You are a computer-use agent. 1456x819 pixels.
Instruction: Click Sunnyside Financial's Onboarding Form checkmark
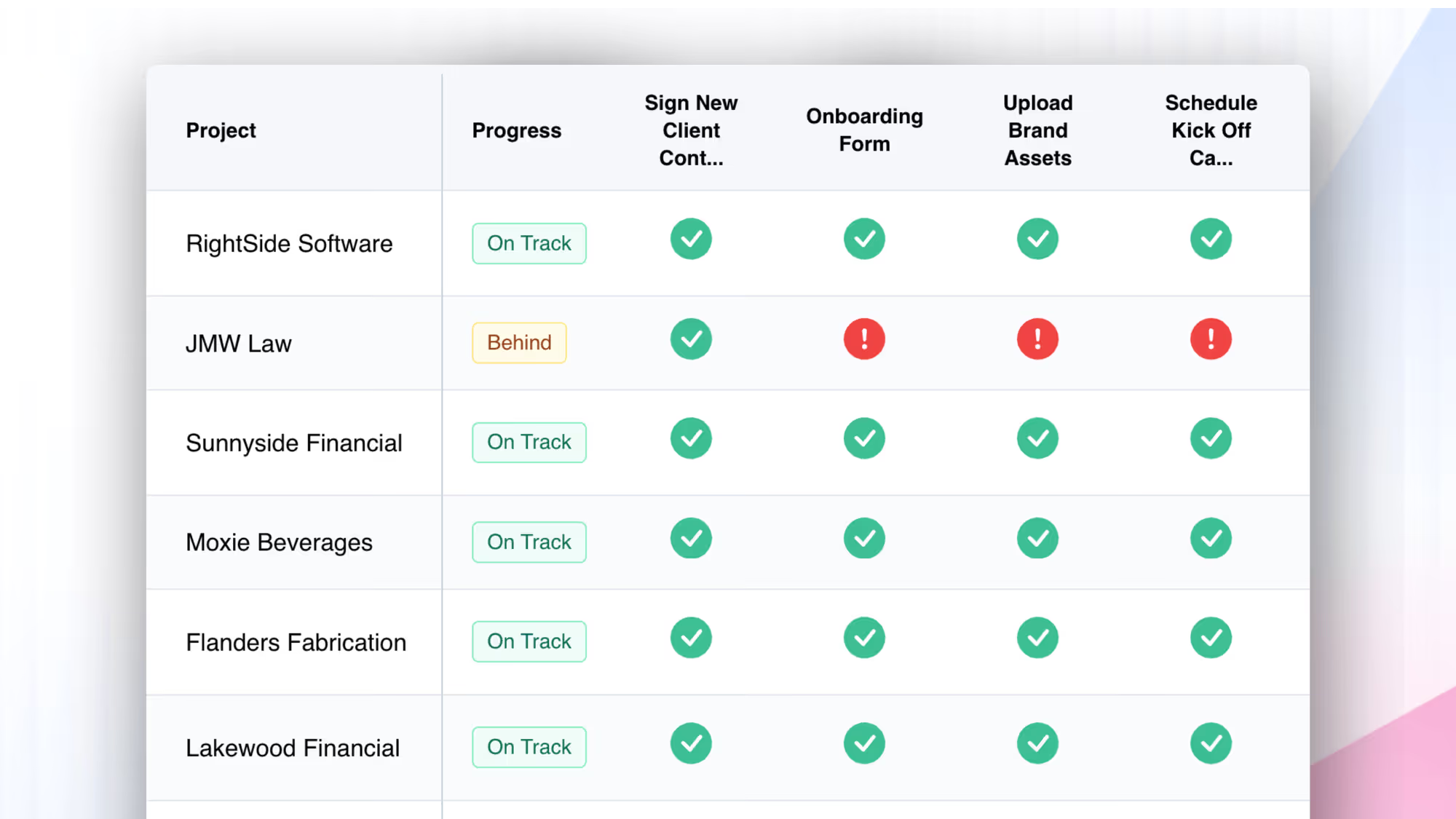pyautogui.click(x=864, y=438)
